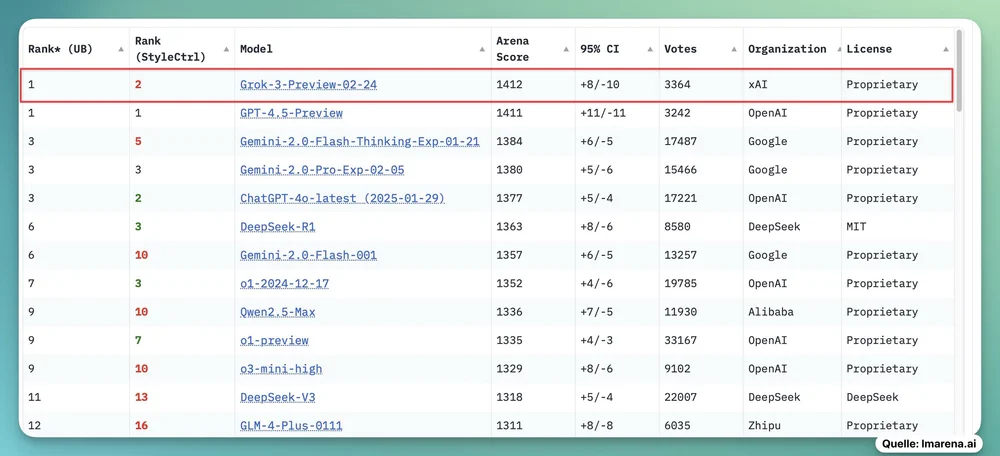Select the votes value 33167
Image resolution: width=1000 pixels, height=456 pixels.
[680, 341]
